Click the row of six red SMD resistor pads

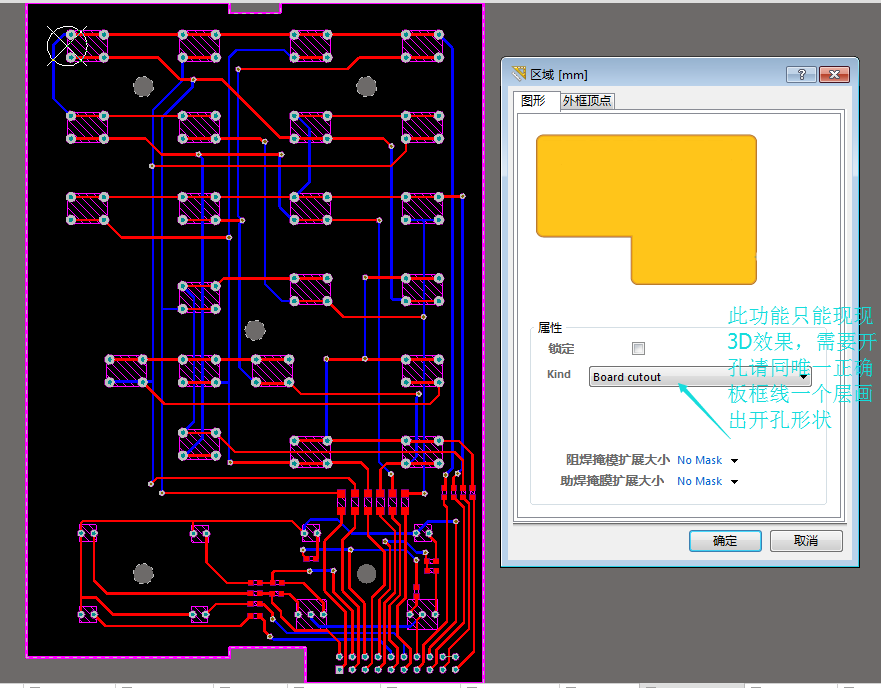[x=373, y=501]
